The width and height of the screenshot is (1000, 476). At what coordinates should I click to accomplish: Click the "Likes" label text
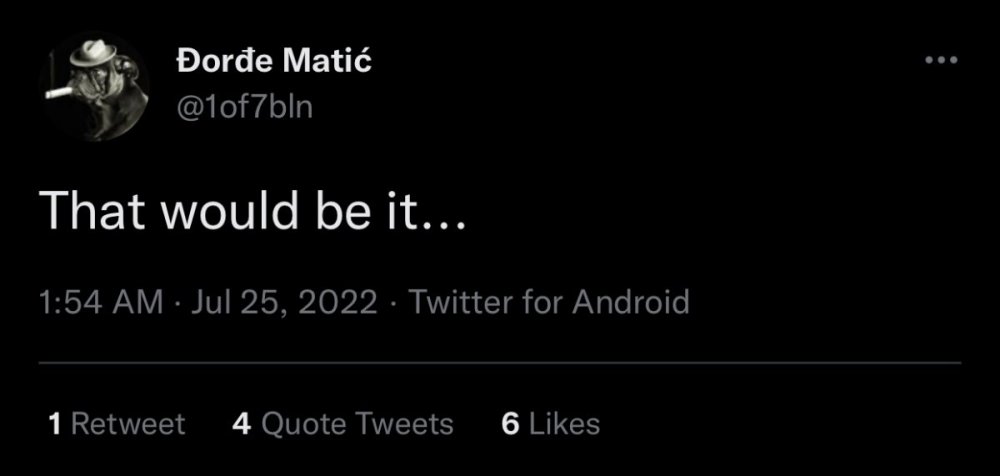564,424
